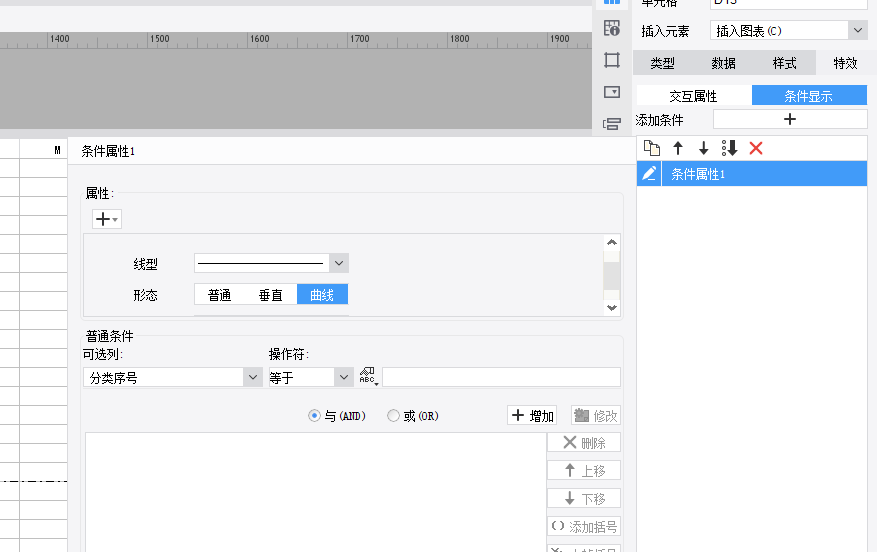Click the condition value input field
This screenshot has height=552, width=877.
pyautogui.click(x=501, y=377)
